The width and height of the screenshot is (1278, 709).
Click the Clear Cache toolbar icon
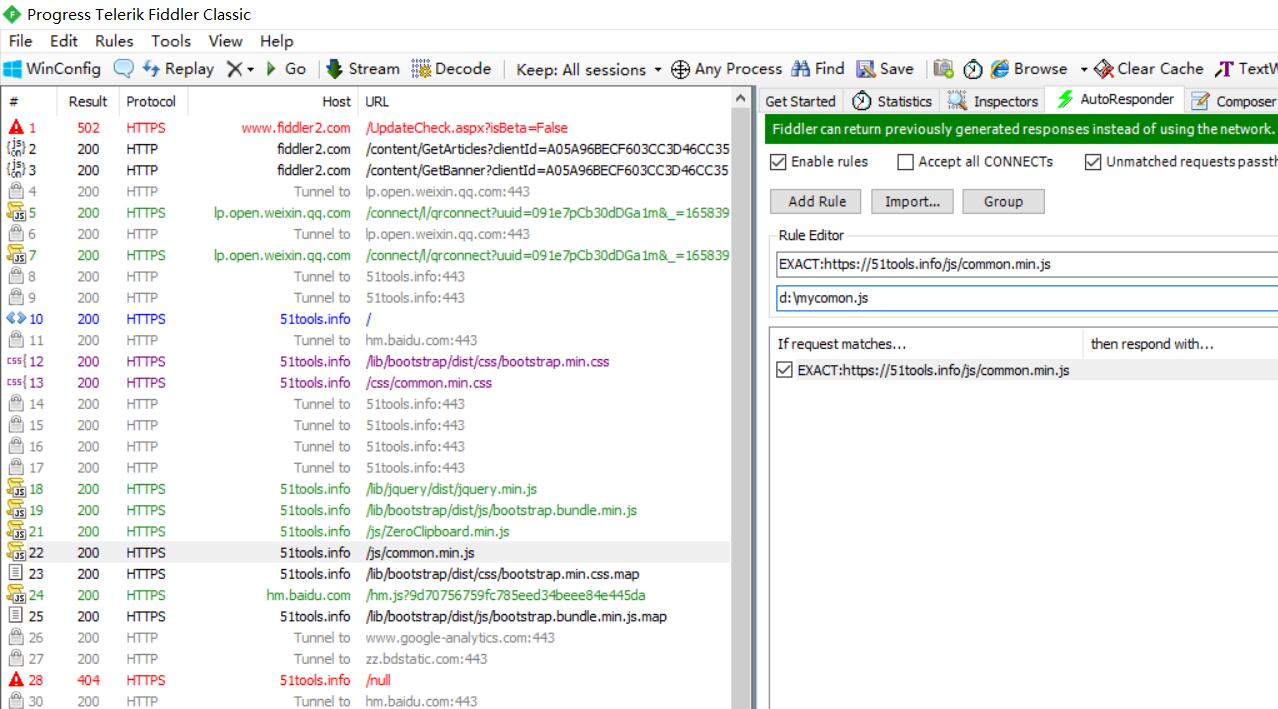click(x=1104, y=69)
